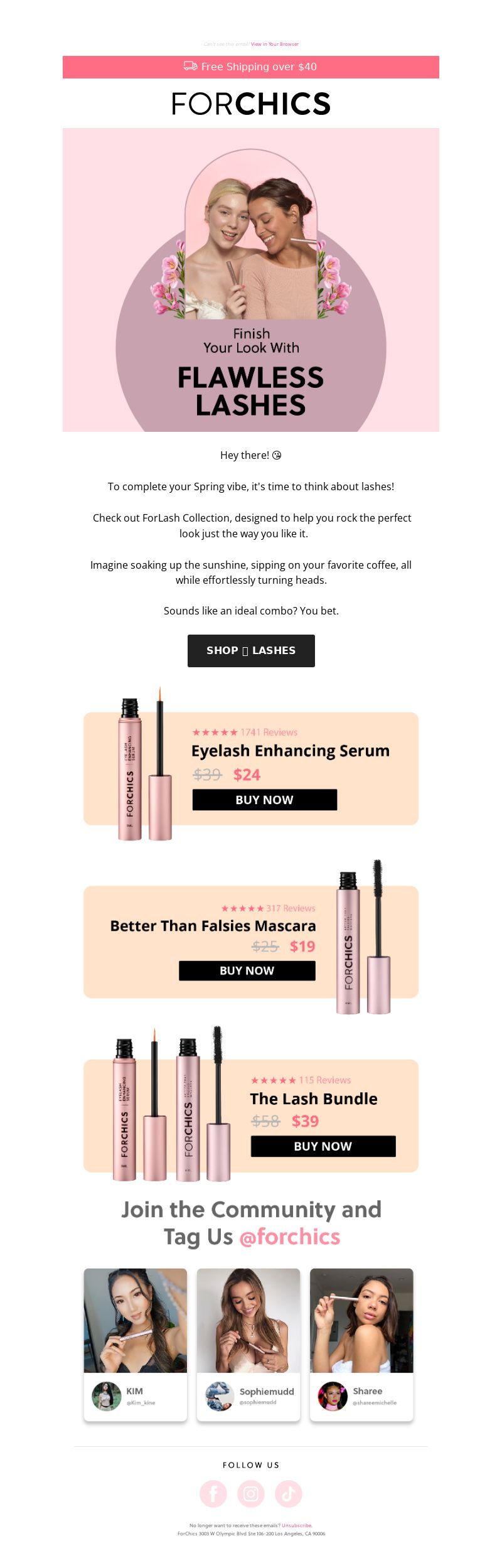Click the delivery truck icon in shipping banner
This screenshot has width=502, height=1568.
coord(191,66)
